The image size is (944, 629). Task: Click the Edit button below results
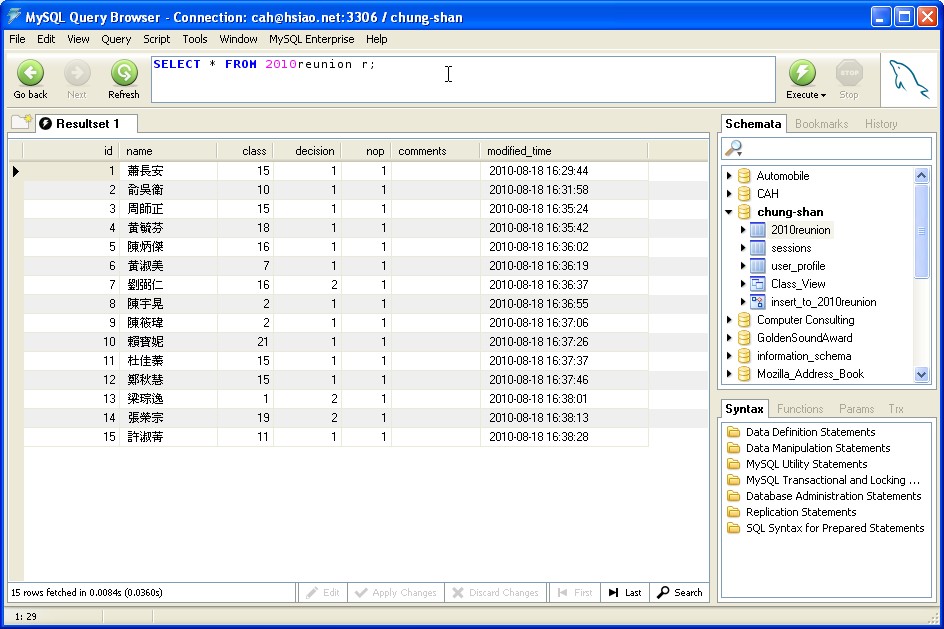click(323, 592)
